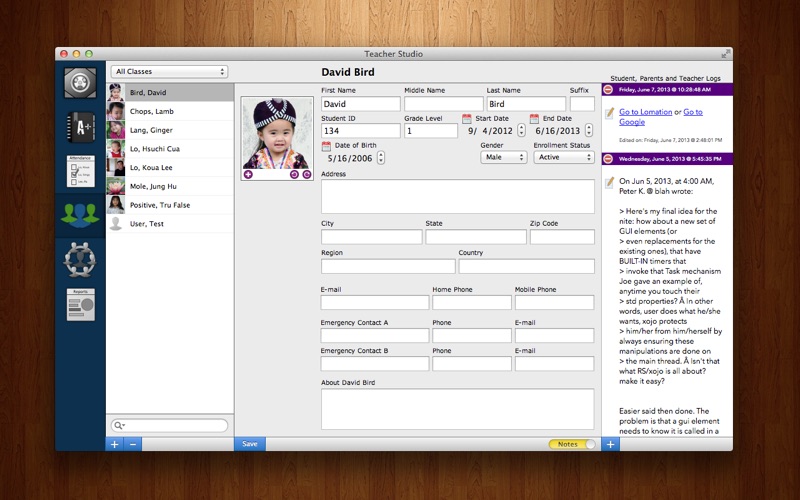The image size is (800, 500).
Task: Click the Start Date calendar icon
Action: pyautogui.click(x=467, y=119)
